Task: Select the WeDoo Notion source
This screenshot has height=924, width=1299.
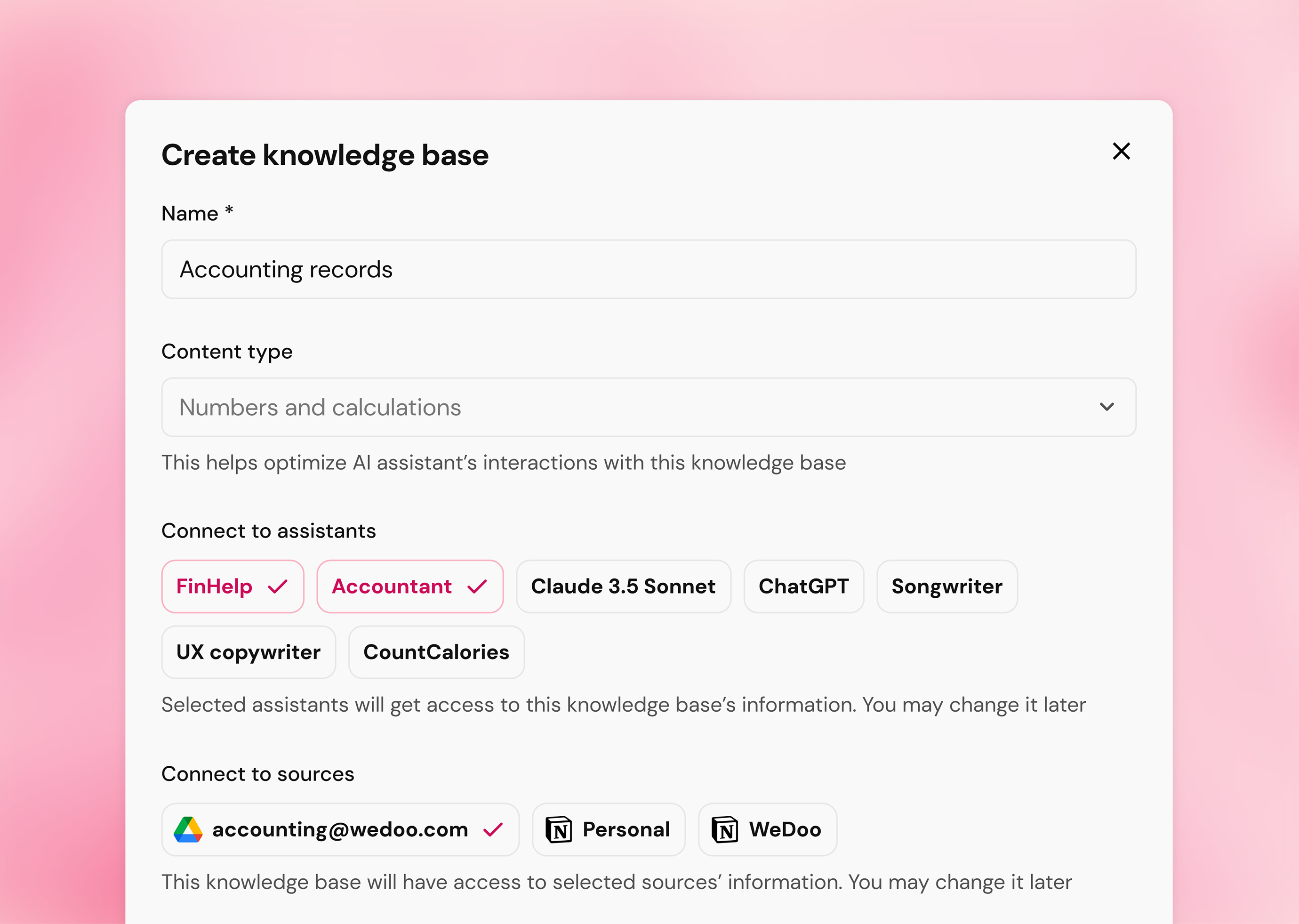Action: pos(767,829)
